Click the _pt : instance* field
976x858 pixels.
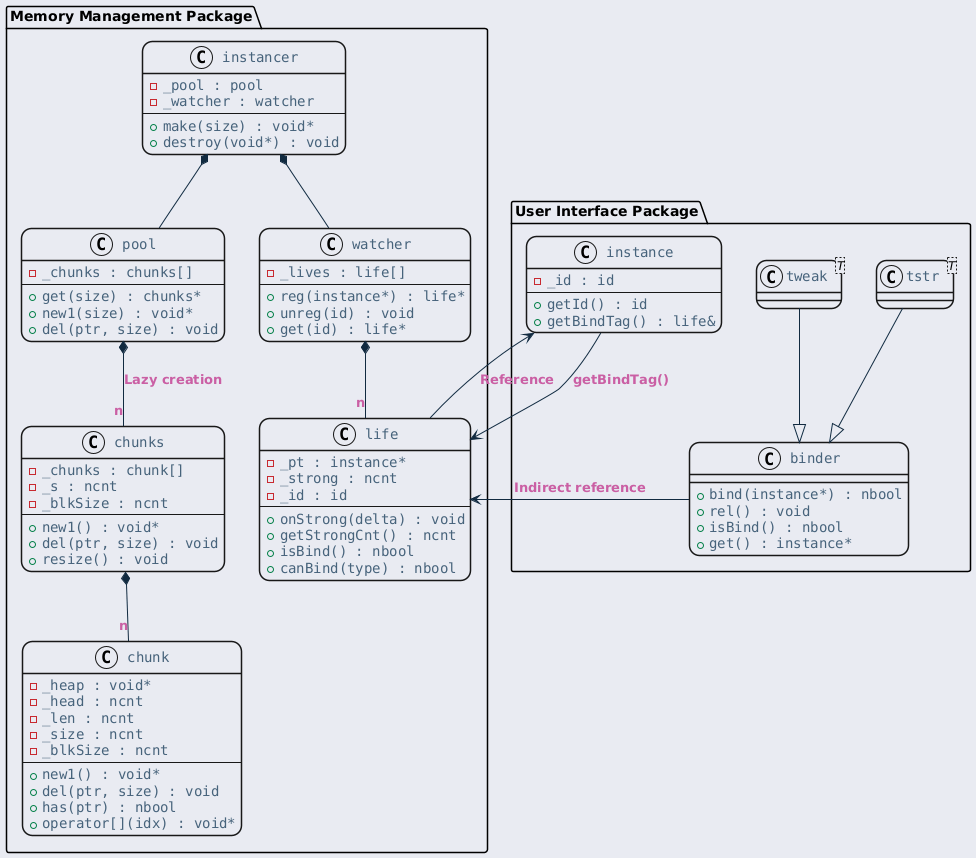pos(342,462)
